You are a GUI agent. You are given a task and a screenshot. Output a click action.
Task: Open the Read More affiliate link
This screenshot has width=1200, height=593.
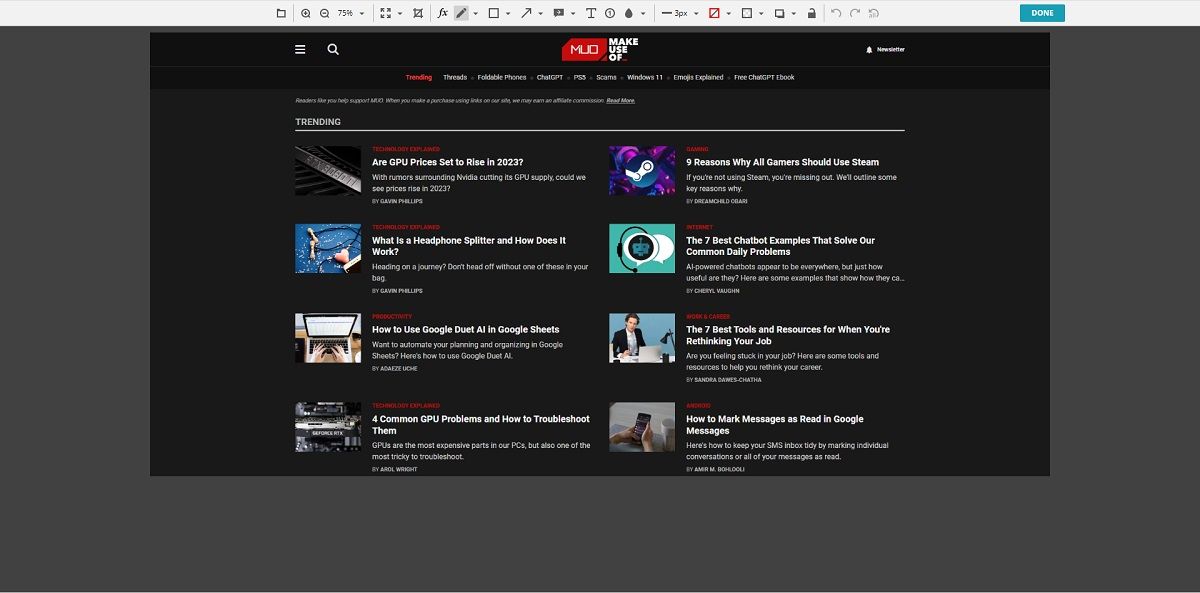point(620,100)
